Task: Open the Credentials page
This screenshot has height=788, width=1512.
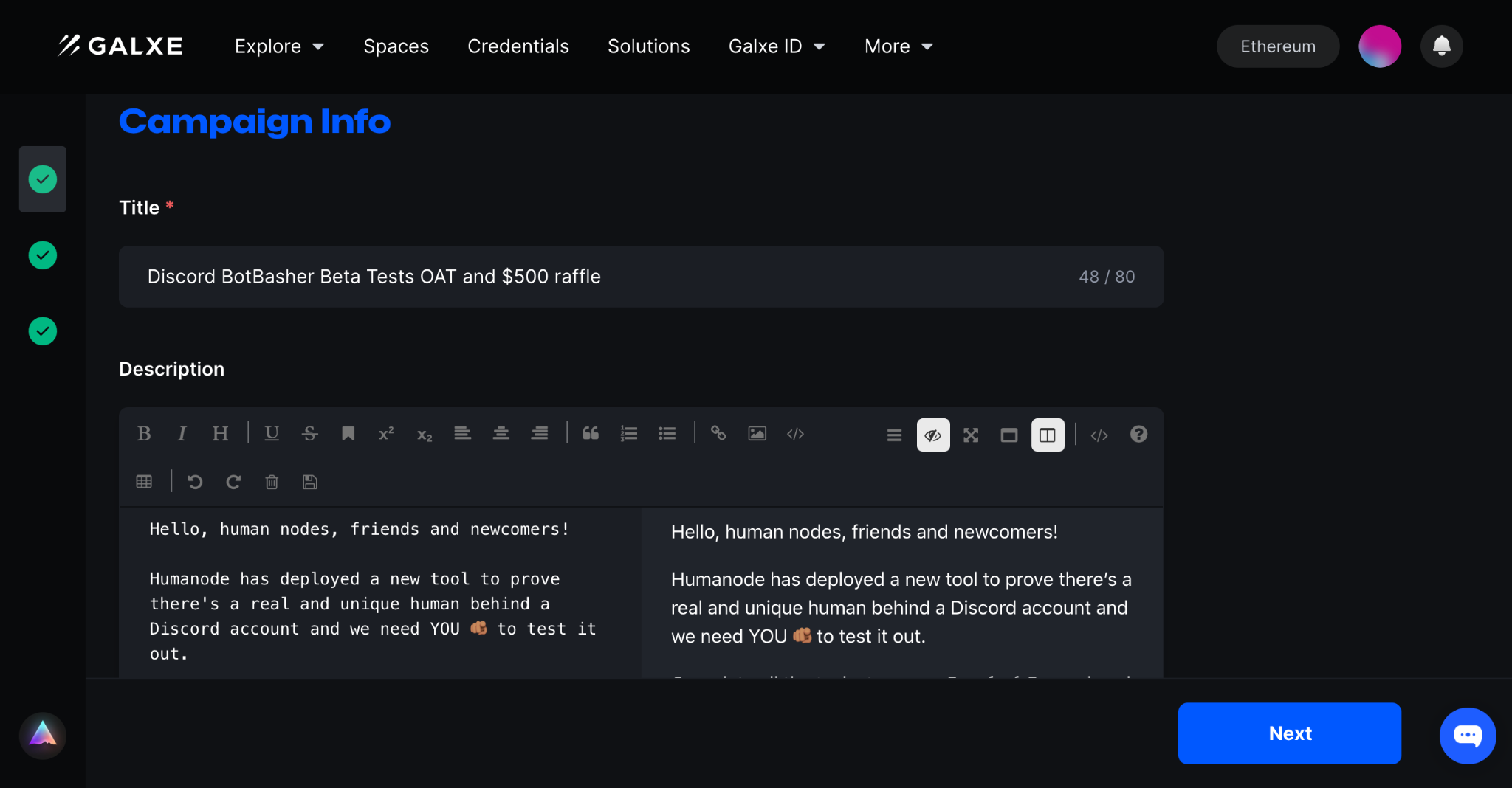Action: [x=518, y=46]
